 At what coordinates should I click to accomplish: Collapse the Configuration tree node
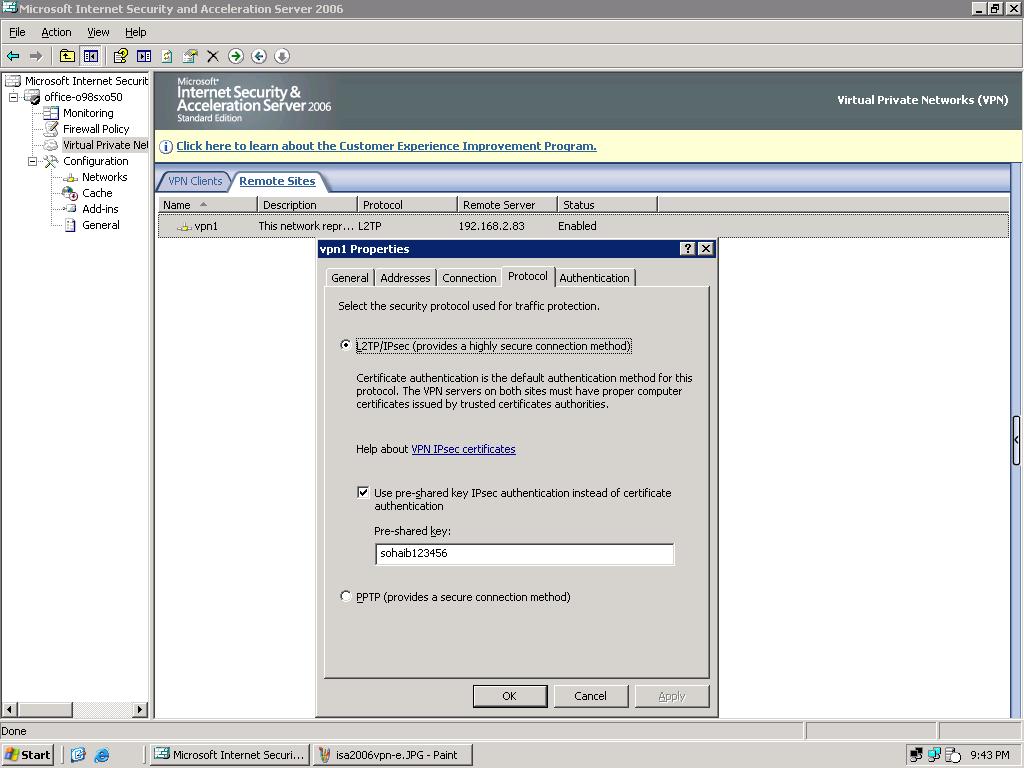pyautogui.click(x=32, y=161)
